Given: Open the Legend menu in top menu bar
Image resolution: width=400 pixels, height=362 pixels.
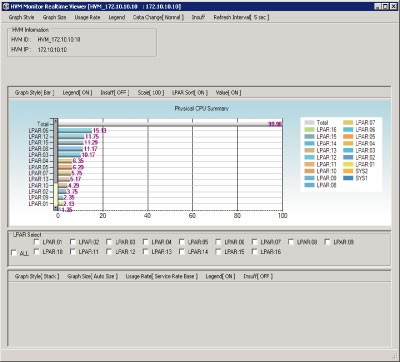Looking at the screenshot, I should [117, 17].
